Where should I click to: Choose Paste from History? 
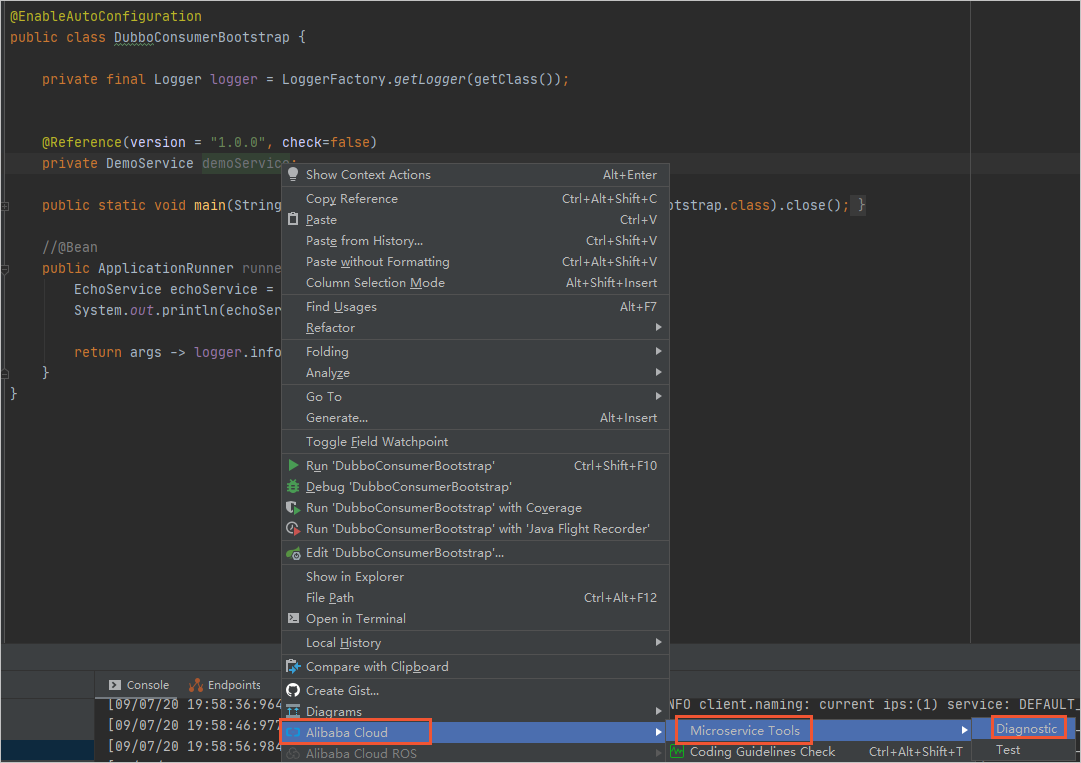point(475,241)
